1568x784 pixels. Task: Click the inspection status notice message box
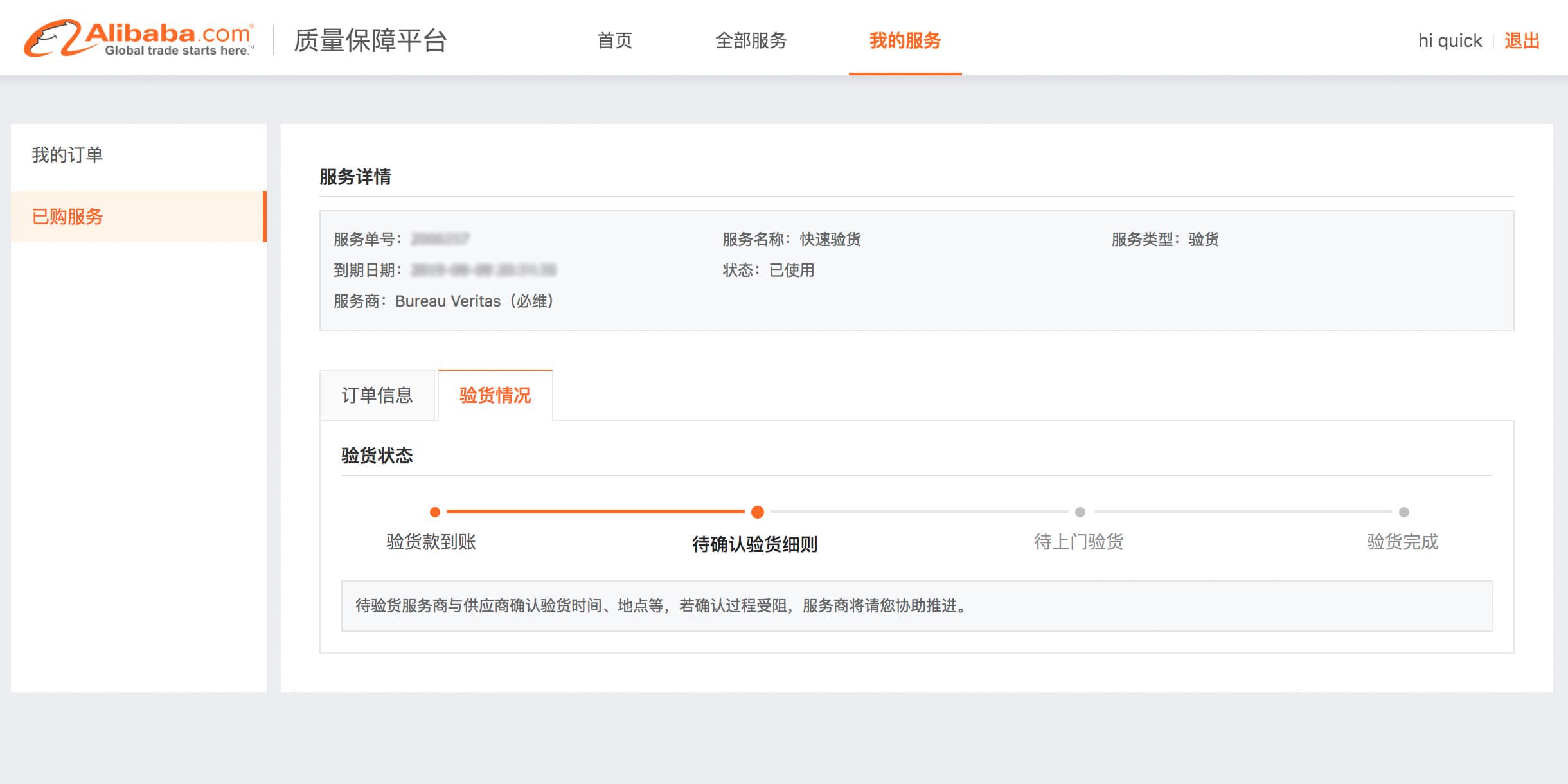916,606
